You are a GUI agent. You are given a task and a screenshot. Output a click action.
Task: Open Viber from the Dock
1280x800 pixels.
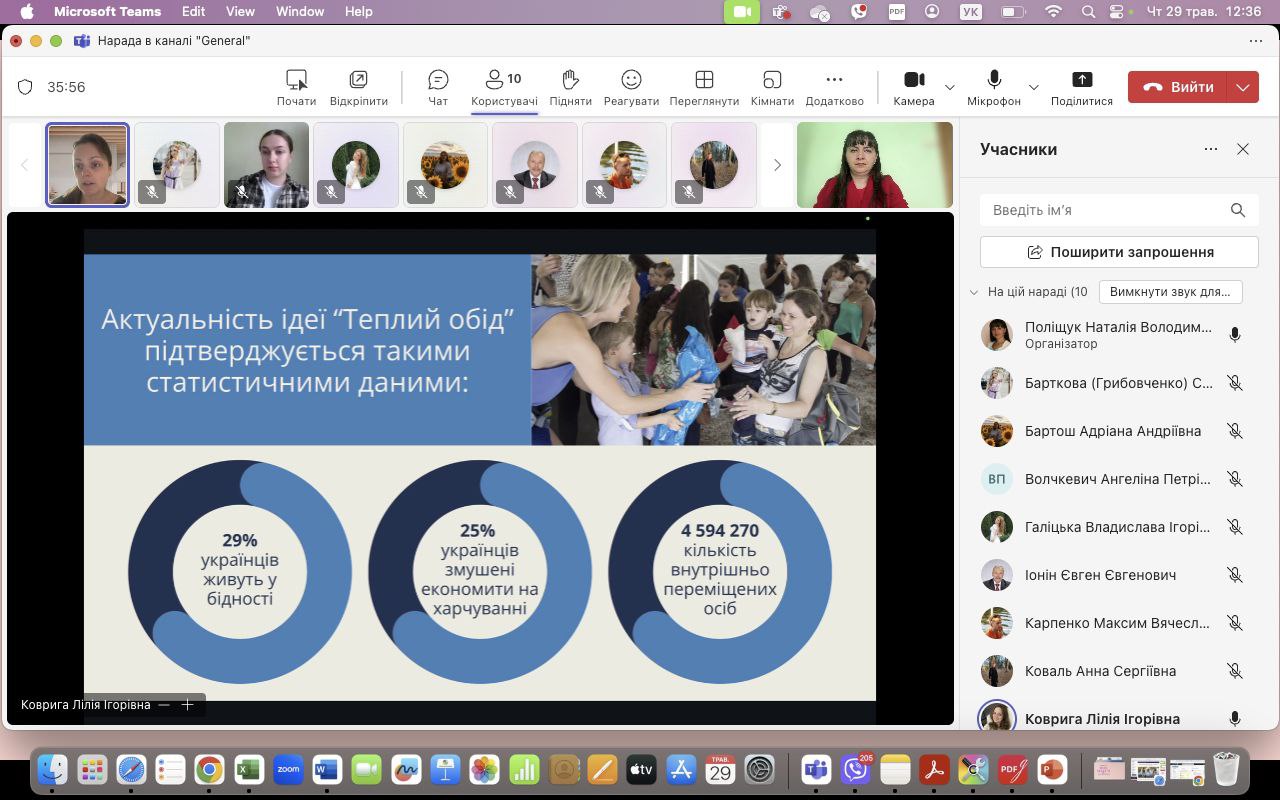[x=856, y=769]
